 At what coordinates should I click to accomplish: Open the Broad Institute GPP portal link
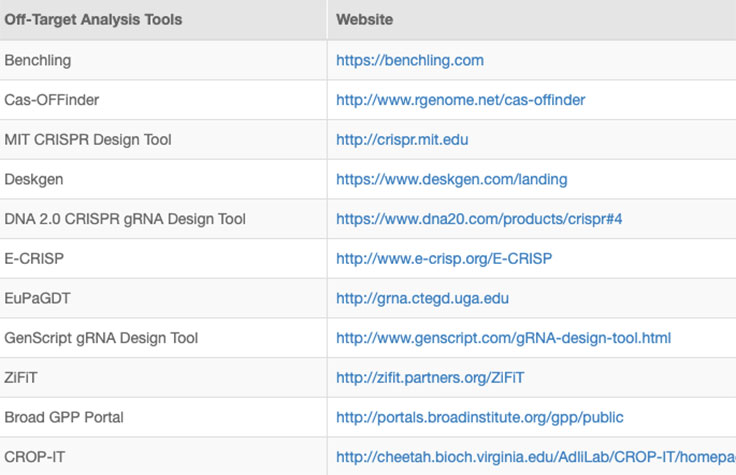tap(479, 417)
